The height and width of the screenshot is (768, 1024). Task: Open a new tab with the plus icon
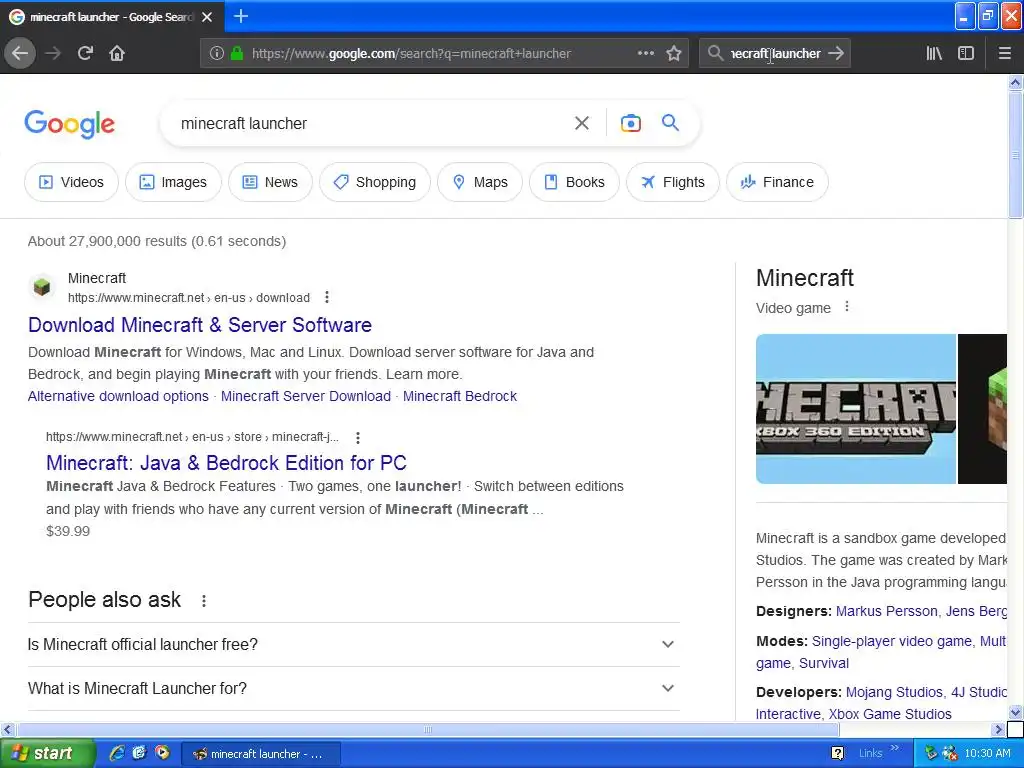(241, 16)
